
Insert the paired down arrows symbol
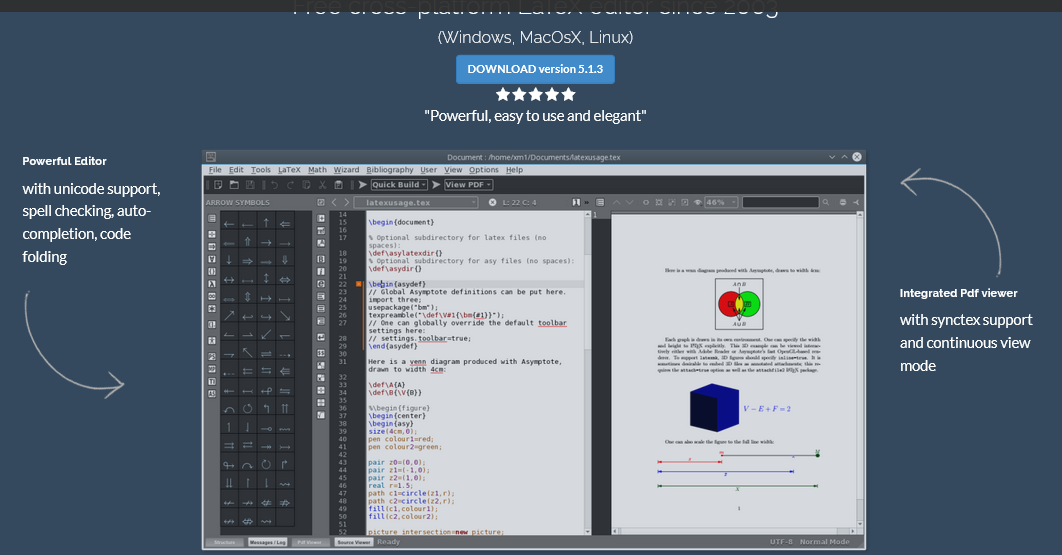click(x=229, y=482)
